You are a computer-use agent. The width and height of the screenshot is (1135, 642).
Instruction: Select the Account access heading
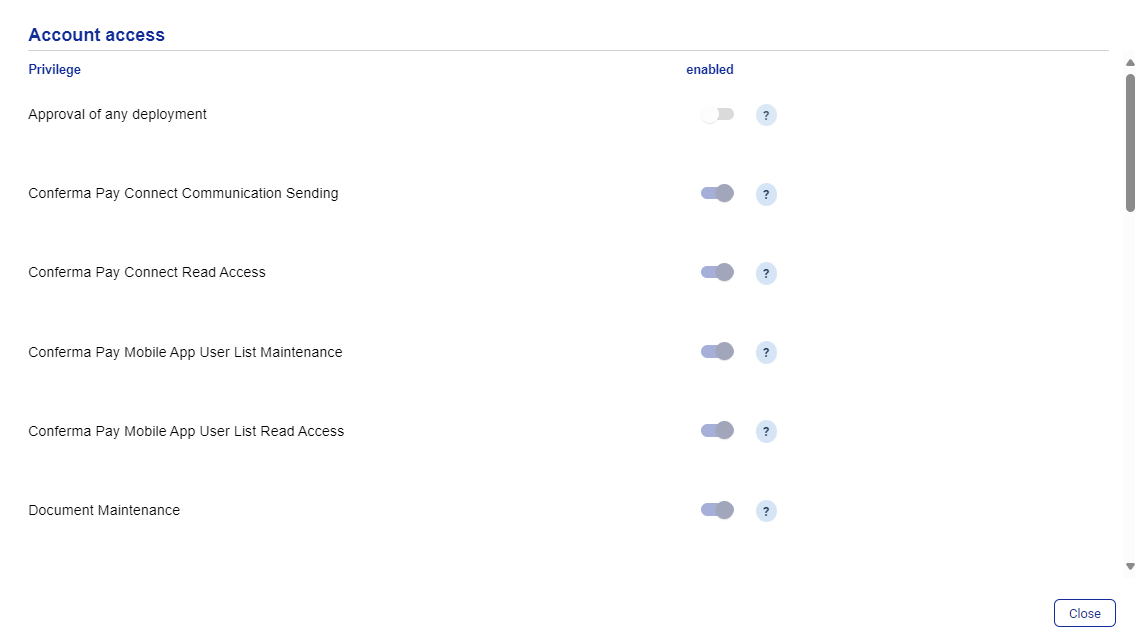pyautogui.click(x=96, y=35)
